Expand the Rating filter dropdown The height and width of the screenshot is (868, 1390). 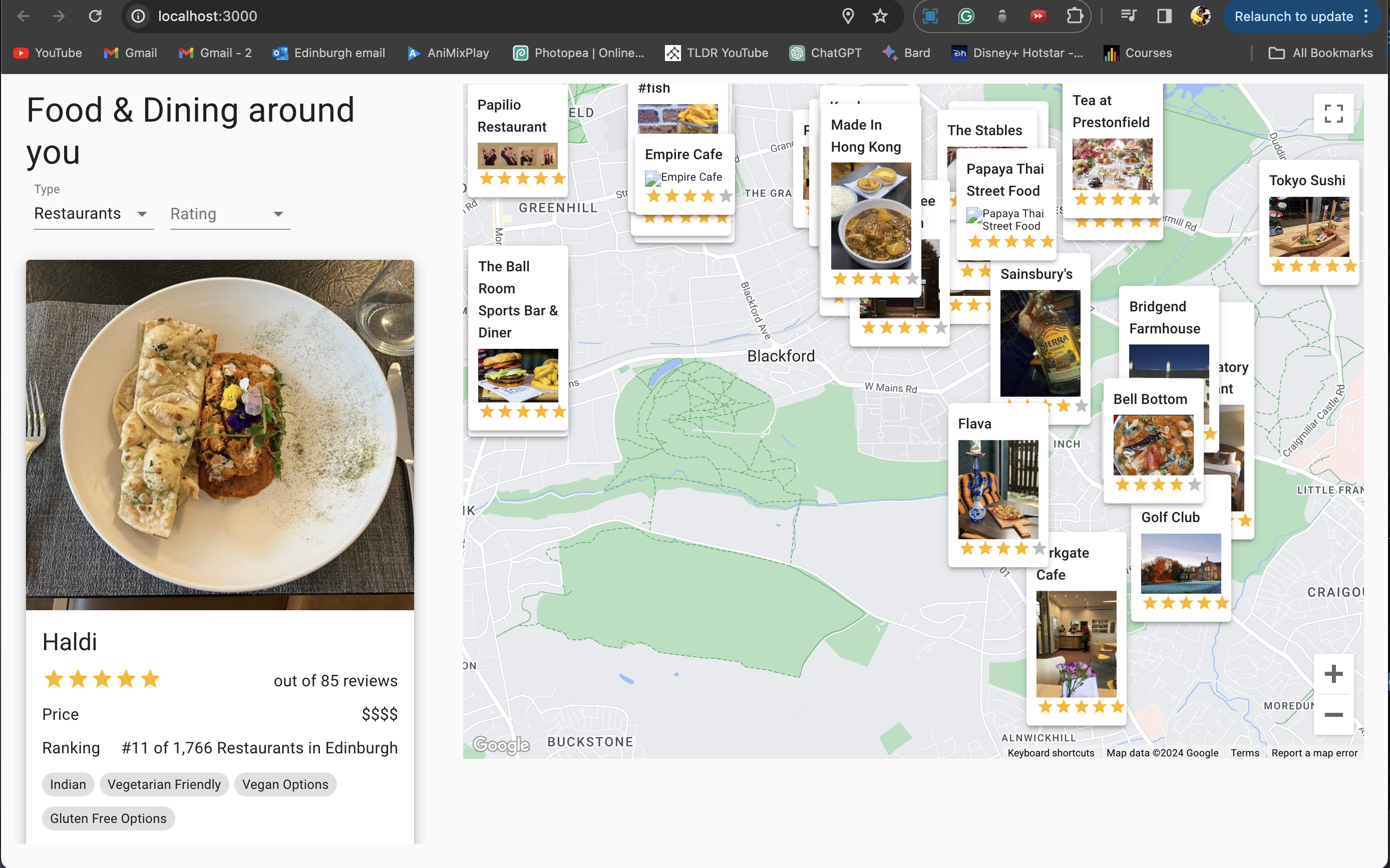pyautogui.click(x=230, y=214)
